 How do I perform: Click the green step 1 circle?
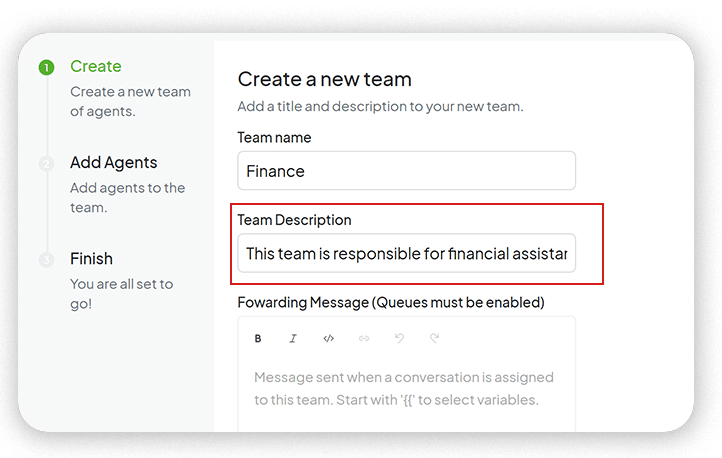(46, 68)
